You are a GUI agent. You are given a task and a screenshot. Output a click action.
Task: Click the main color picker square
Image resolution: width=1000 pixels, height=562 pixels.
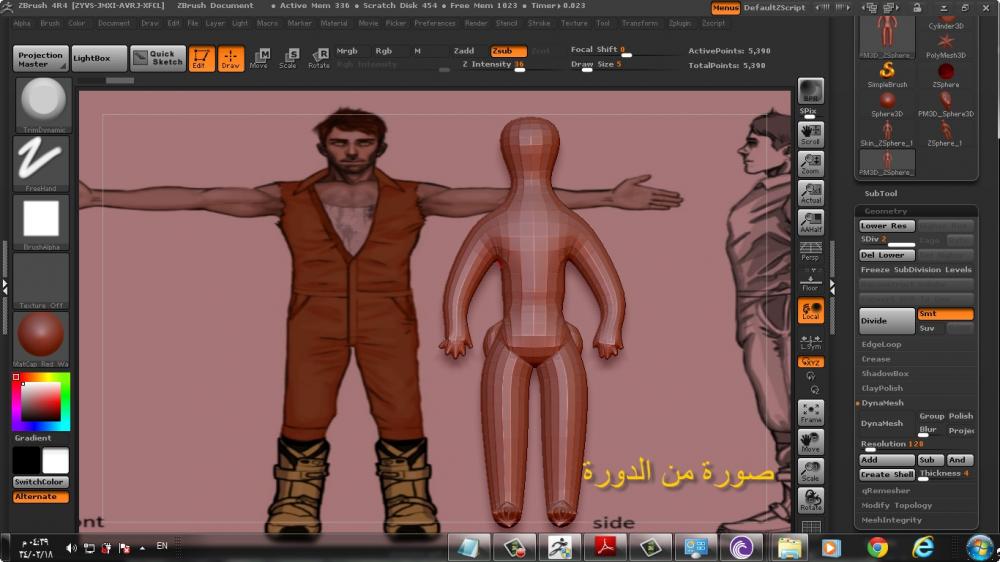pos(41,402)
